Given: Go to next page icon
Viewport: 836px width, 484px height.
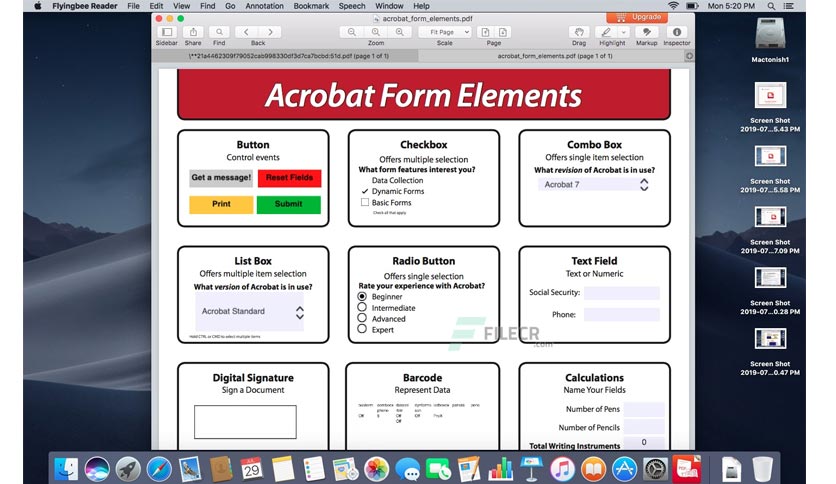Looking at the screenshot, I should (x=503, y=32).
